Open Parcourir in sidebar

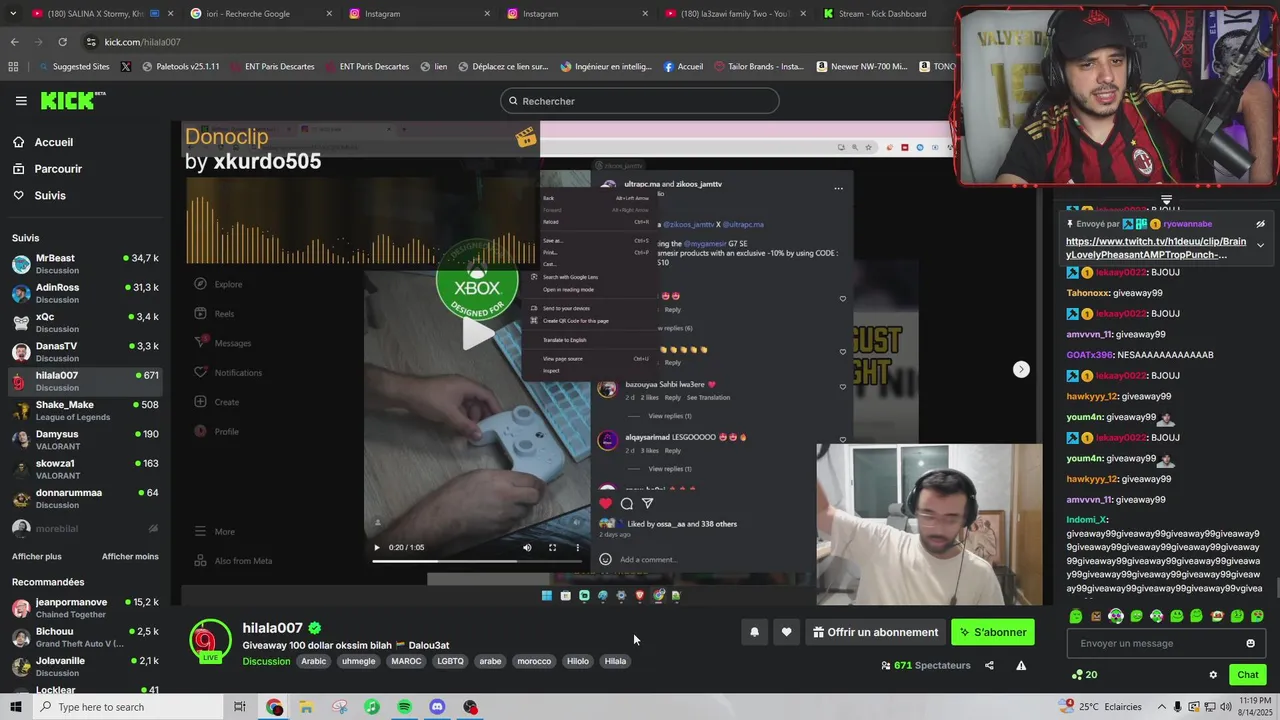click(58, 169)
